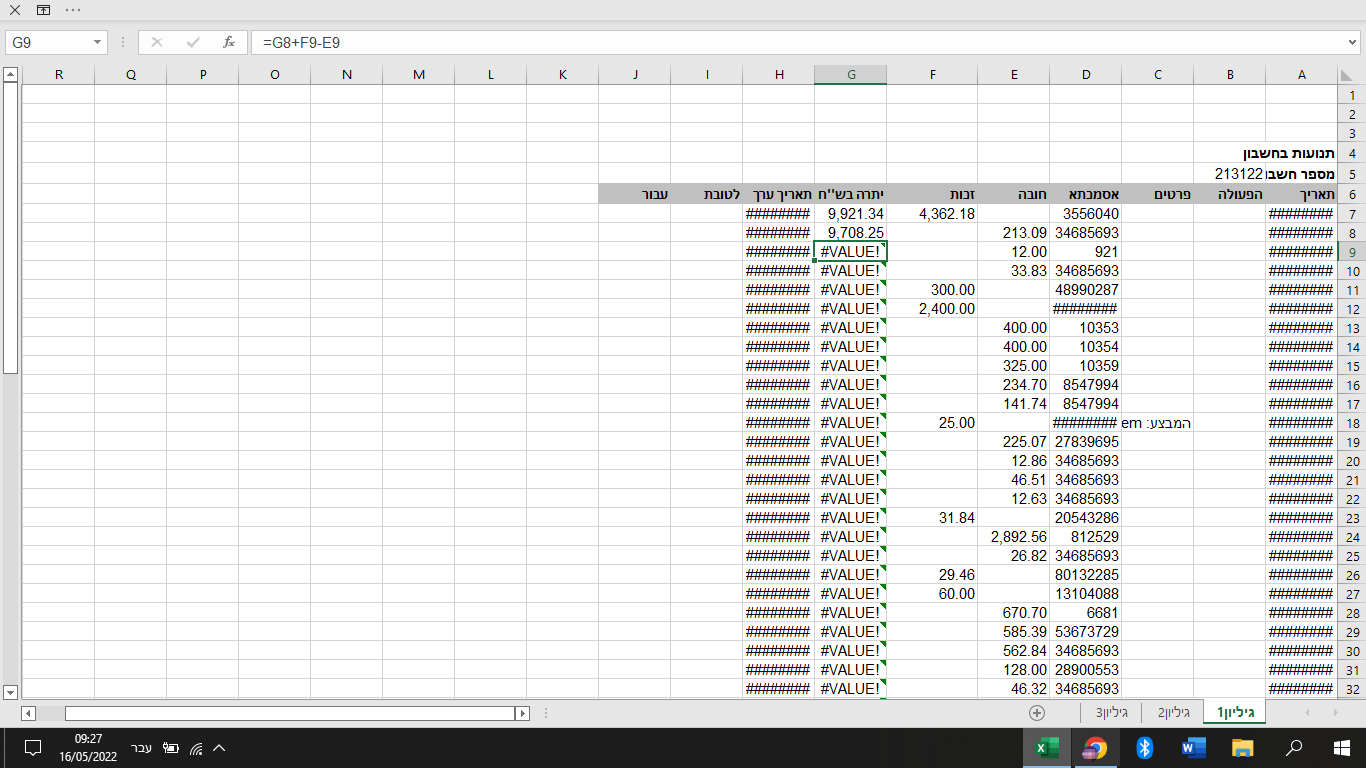Viewport: 1366px width, 768px height.
Task: Select the debit cell 2,892.56
Action: [x=1015, y=537]
